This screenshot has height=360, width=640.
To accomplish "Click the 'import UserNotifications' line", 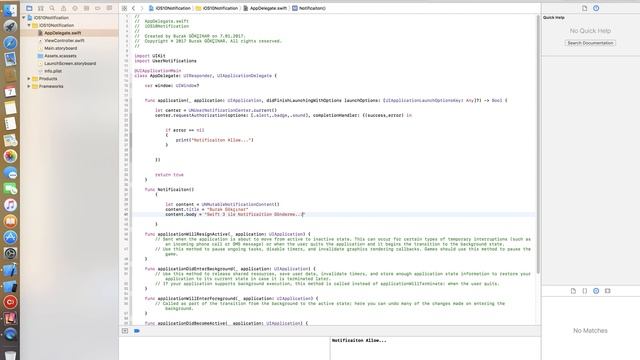I will point(165,61).
